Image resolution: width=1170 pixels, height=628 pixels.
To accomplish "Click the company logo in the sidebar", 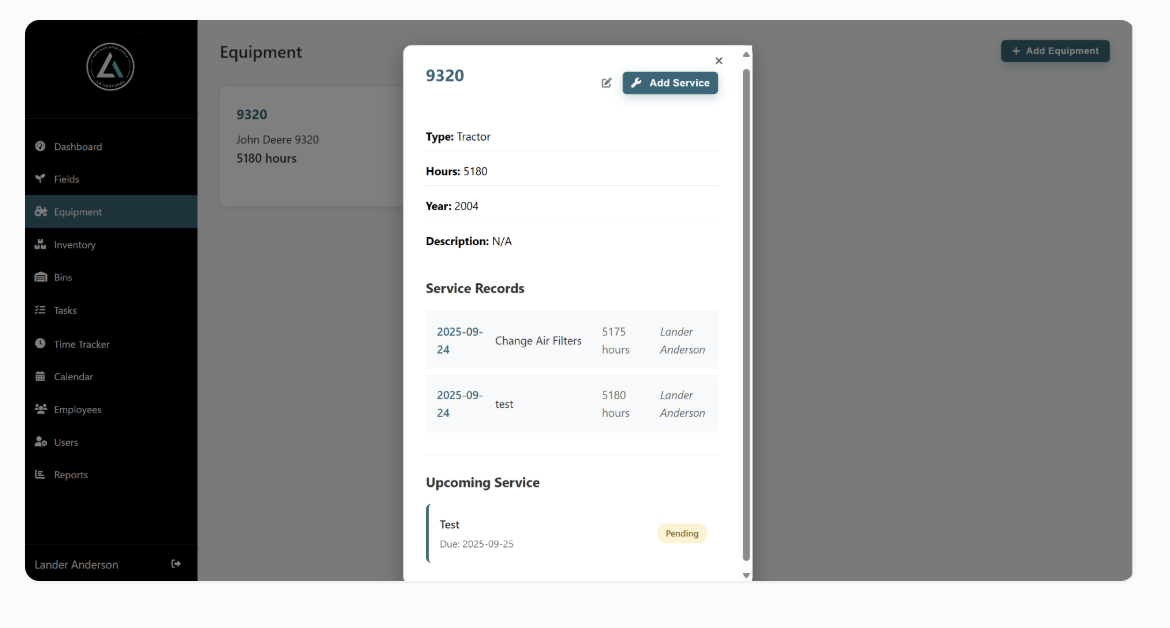I will 110,67.
